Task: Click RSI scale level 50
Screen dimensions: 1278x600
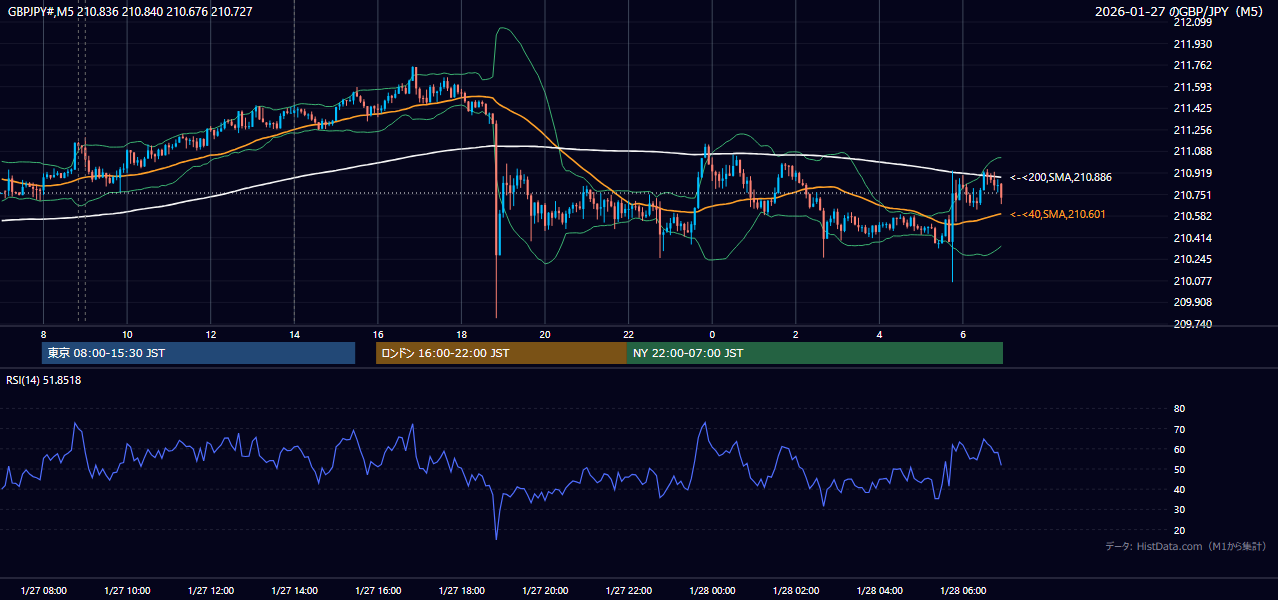Action: click(x=1179, y=469)
